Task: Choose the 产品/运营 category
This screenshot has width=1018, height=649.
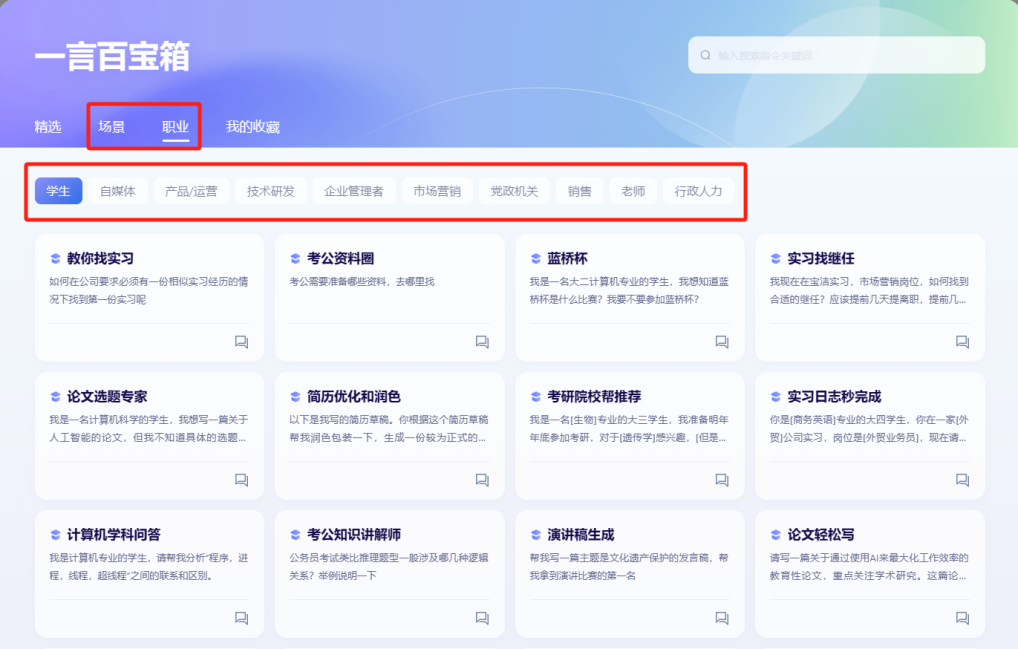Action: click(x=191, y=191)
